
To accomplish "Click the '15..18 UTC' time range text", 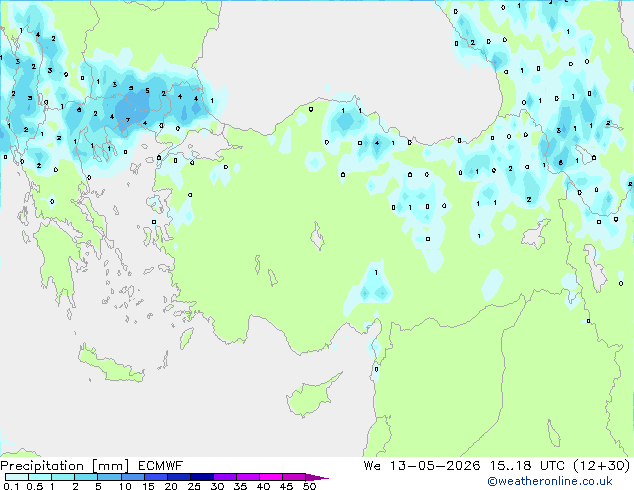I will point(526,466).
